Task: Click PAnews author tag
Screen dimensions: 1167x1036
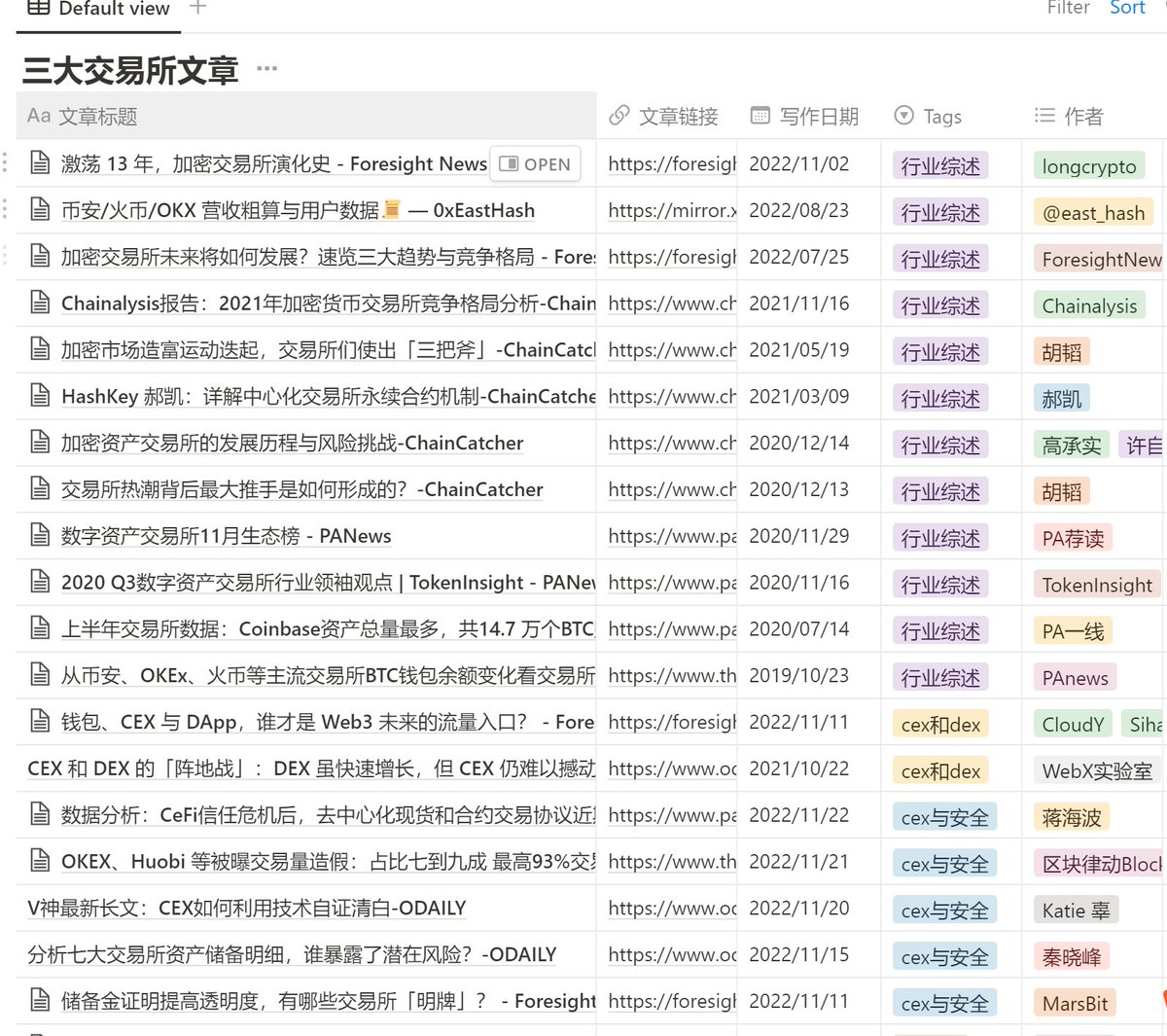Action: pyautogui.click(x=1075, y=678)
